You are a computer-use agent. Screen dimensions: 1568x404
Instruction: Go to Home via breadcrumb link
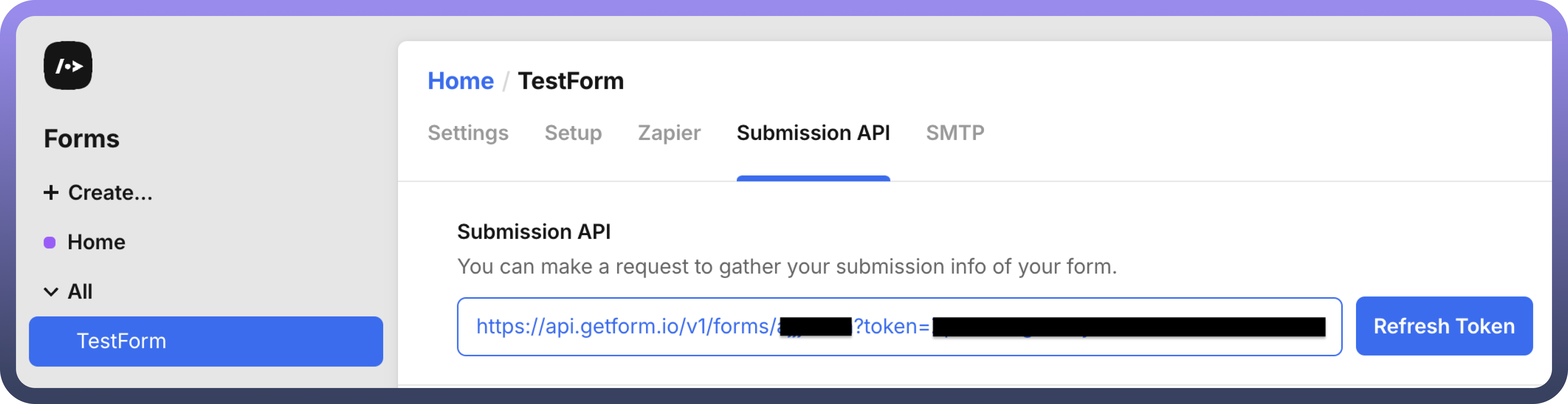click(x=460, y=81)
